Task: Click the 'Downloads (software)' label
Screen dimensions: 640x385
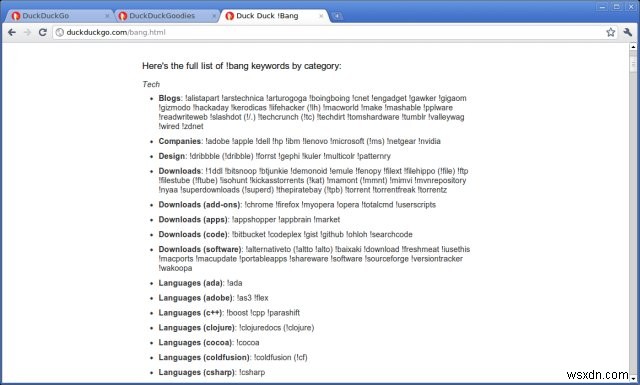Action: pyautogui.click(x=200, y=249)
